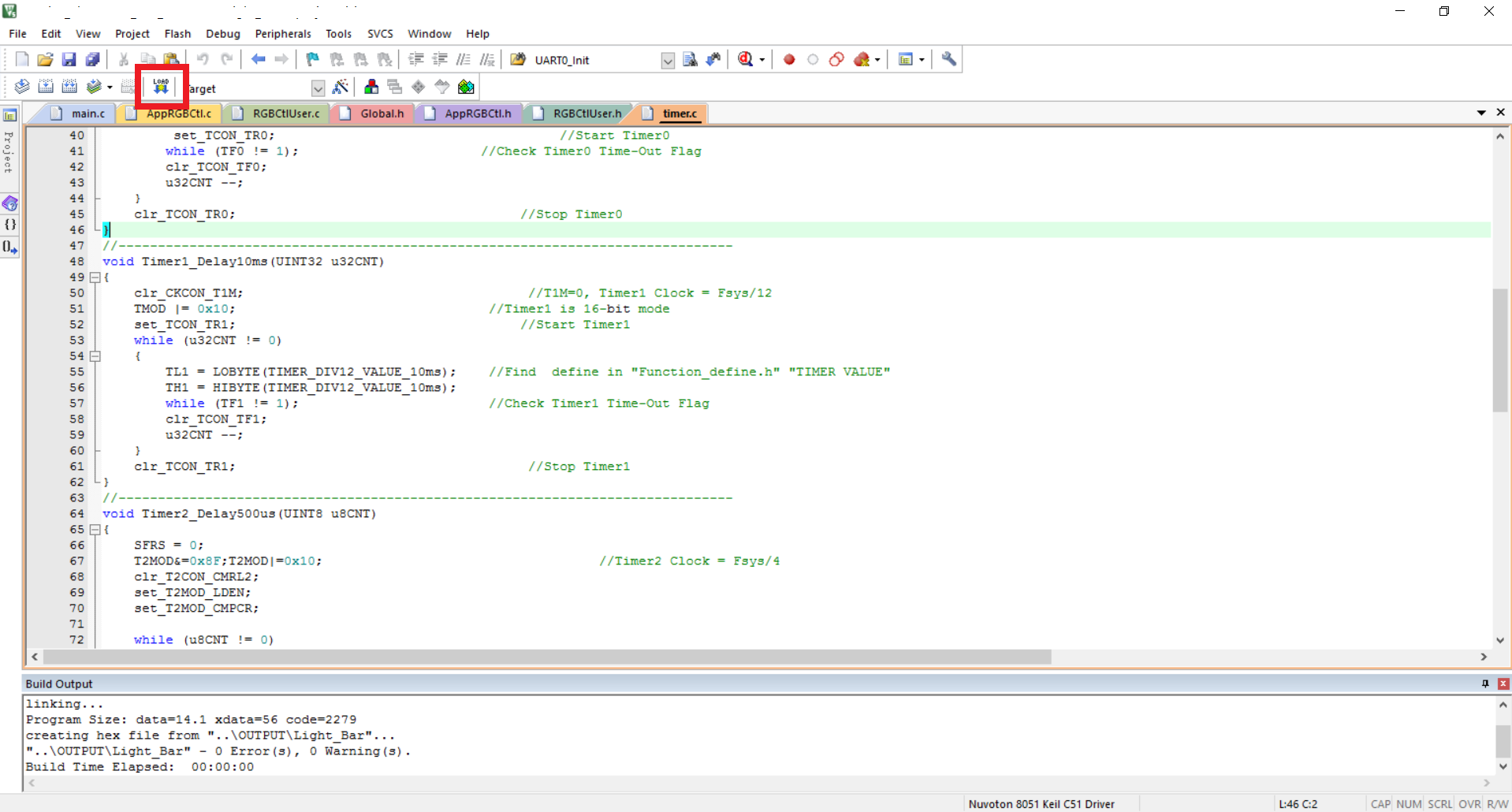Switch to AppRGBCtl.h tab
The height and width of the screenshot is (812, 1512).
470,114
